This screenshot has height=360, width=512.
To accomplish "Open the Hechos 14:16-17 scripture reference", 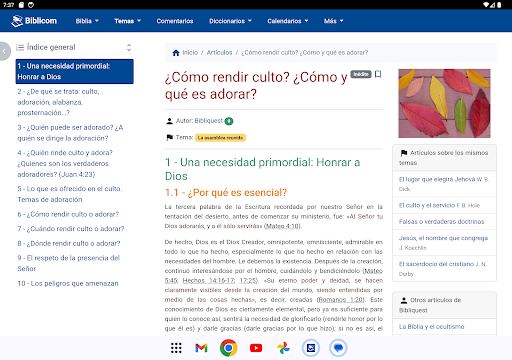I will click(x=209, y=280).
